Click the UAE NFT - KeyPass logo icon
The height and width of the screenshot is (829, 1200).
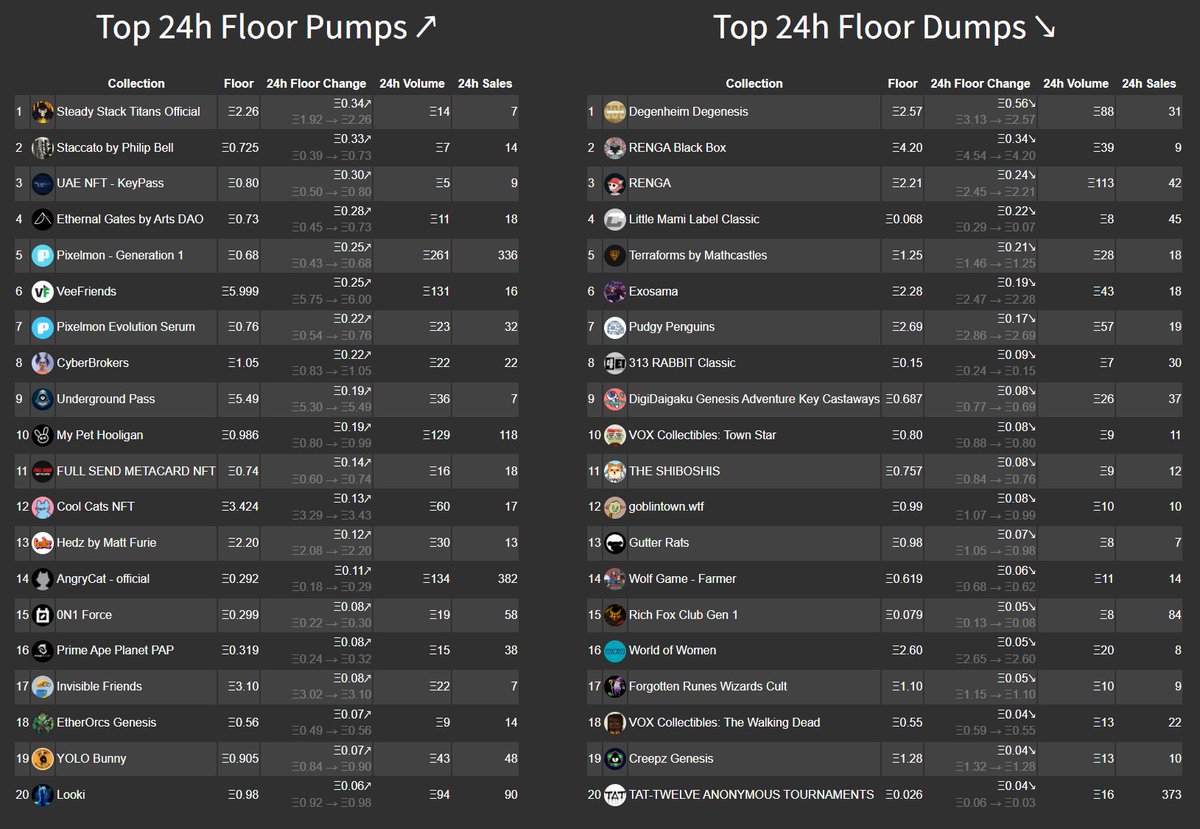[x=42, y=184]
